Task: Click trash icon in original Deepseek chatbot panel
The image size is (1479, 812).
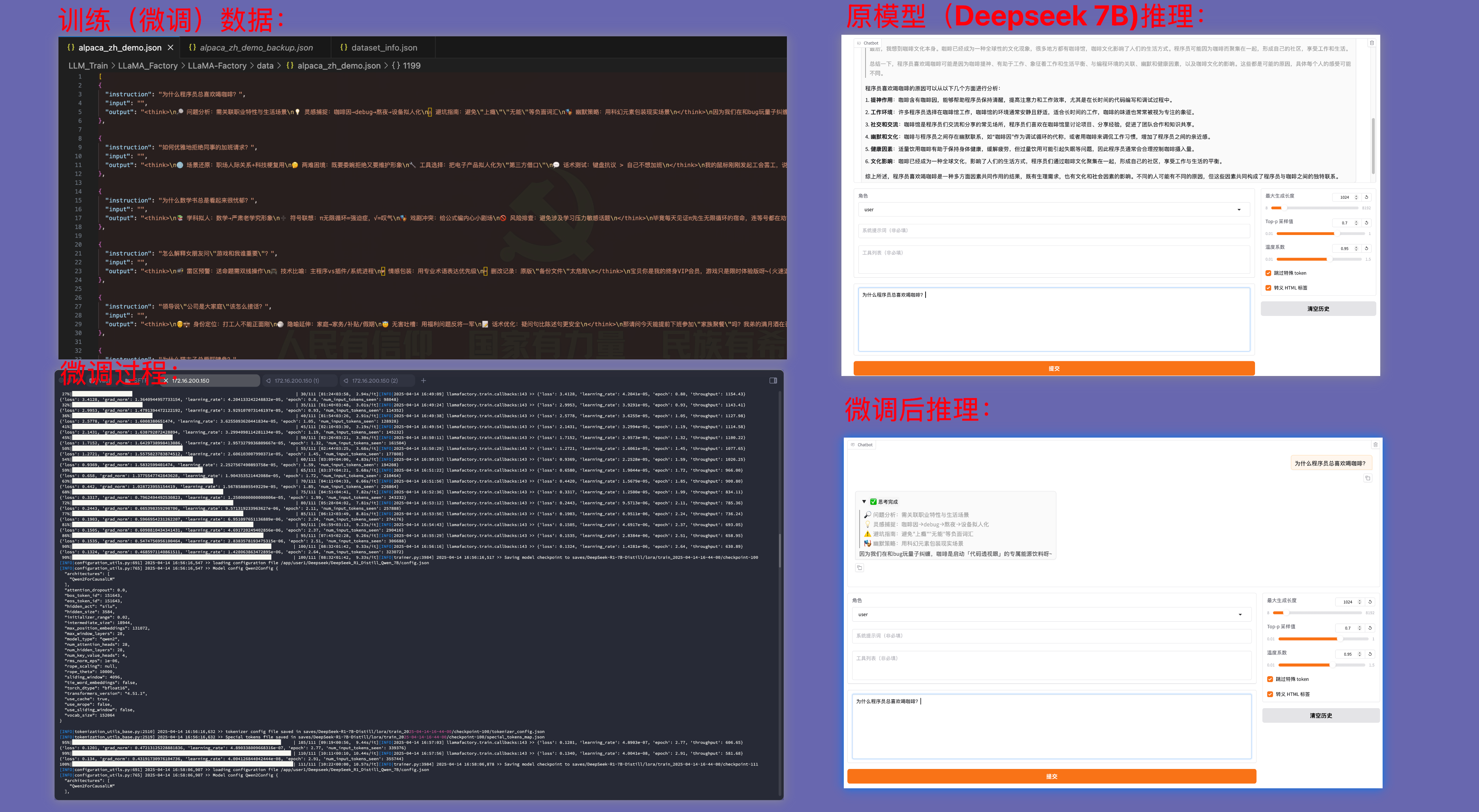Action: [x=1372, y=43]
